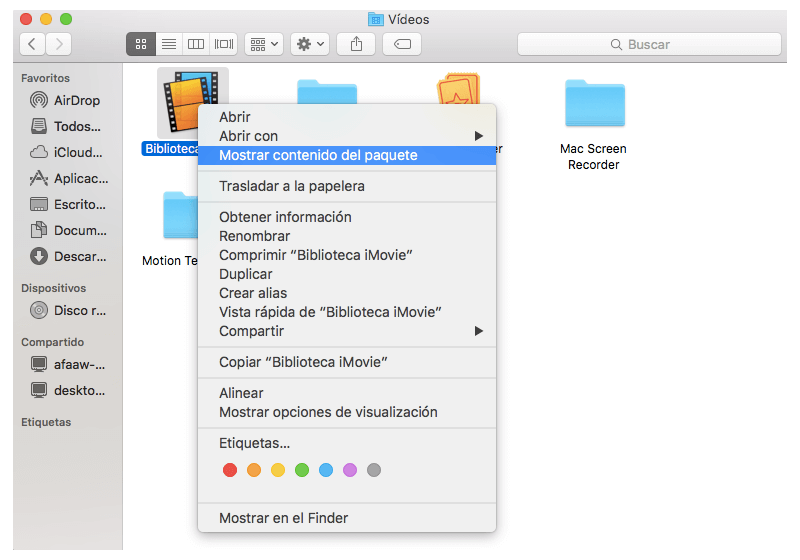Image resolution: width=800 pixels, height=560 pixels.
Task: Choose Mostrar contenido del paquete
Action: pos(347,155)
